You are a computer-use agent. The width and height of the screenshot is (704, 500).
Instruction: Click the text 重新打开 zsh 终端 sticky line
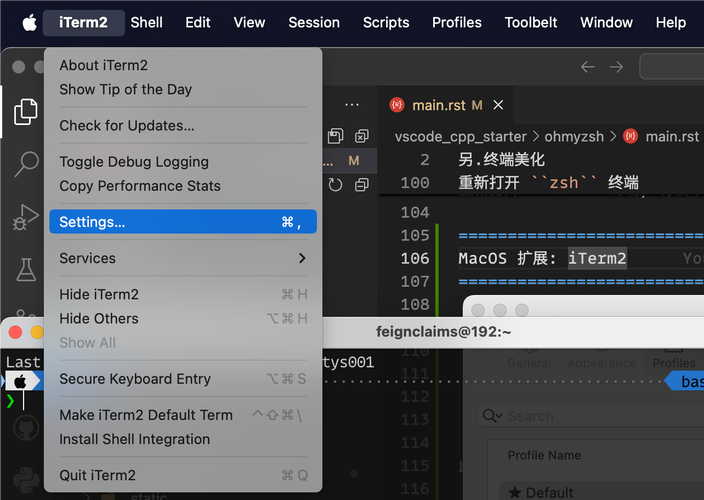548,183
